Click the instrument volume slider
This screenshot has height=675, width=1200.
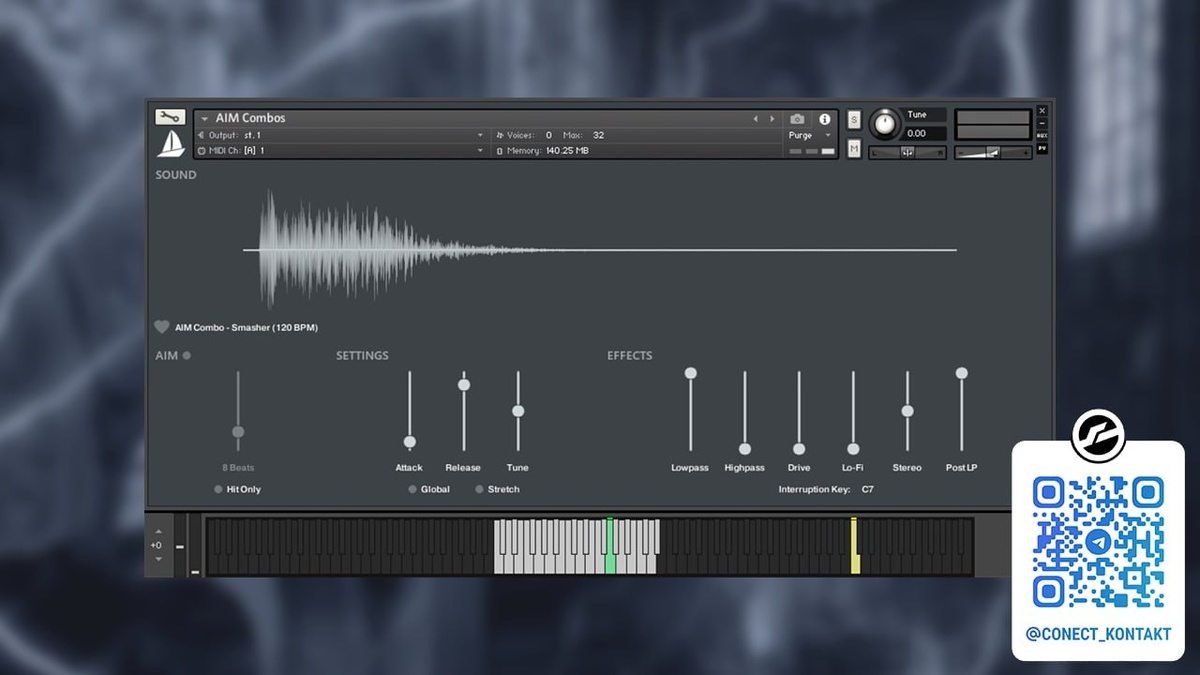coord(993,152)
